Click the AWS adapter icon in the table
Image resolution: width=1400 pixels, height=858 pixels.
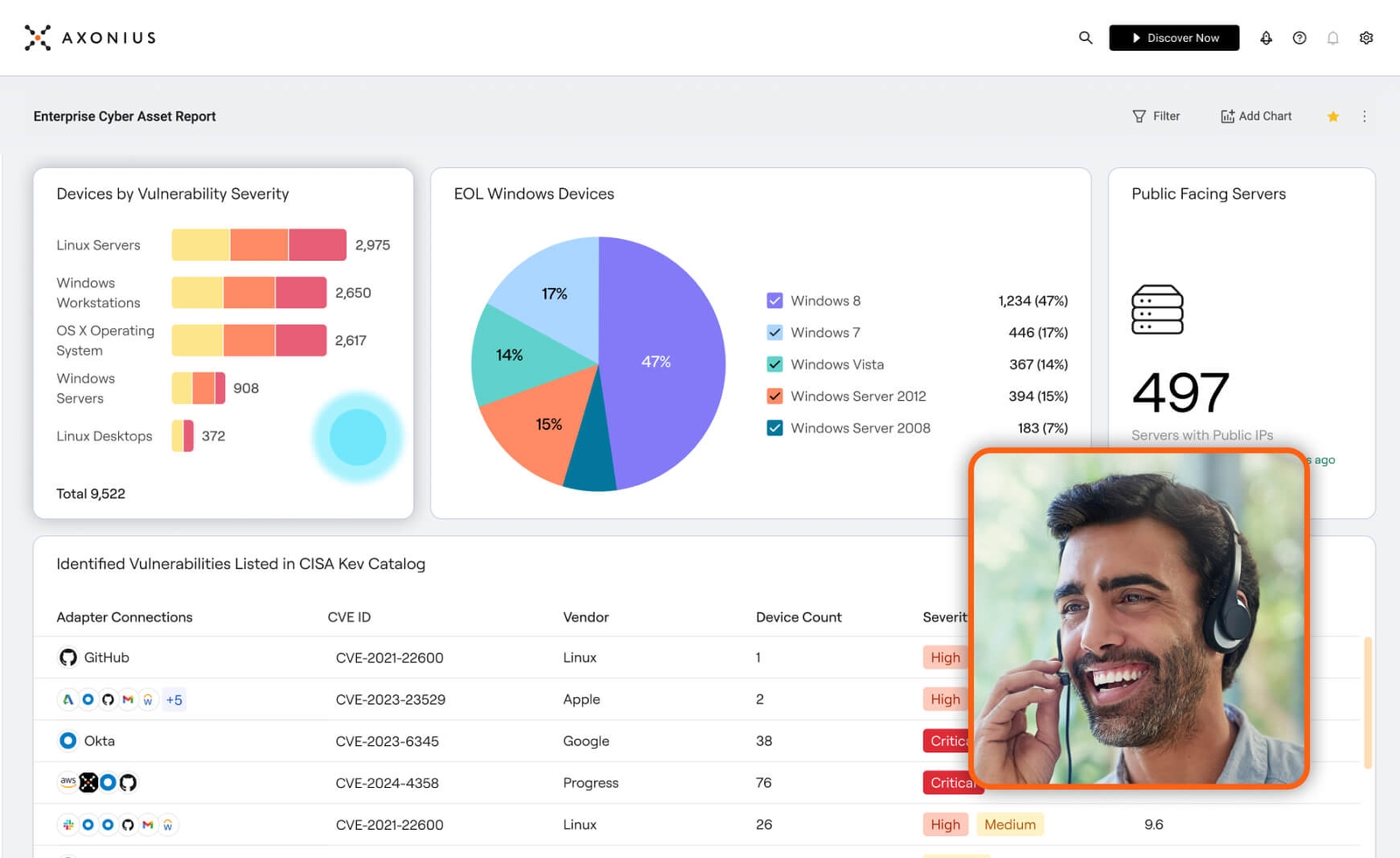coord(68,782)
